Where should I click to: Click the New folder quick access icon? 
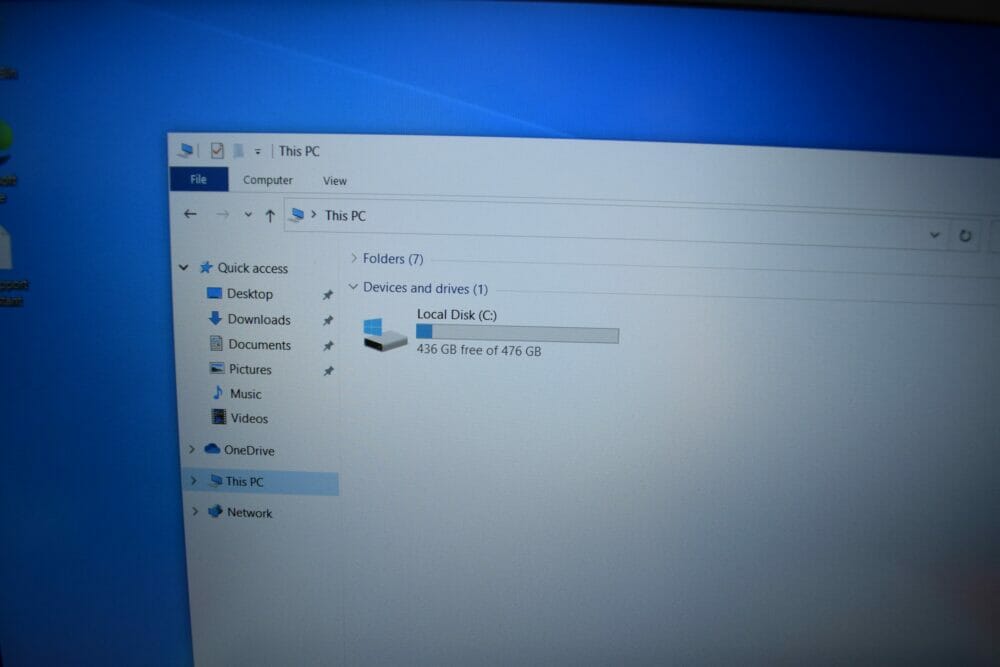point(238,151)
